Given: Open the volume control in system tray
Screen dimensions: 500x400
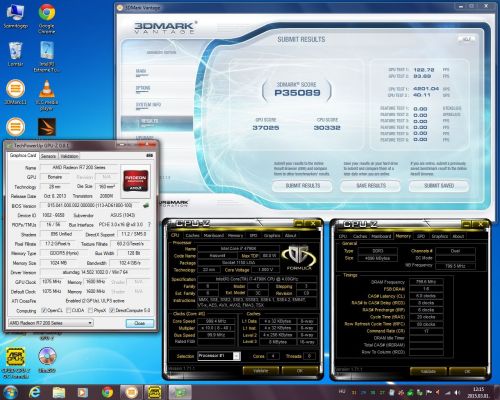Looking at the screenshot, I should point(457,393).
